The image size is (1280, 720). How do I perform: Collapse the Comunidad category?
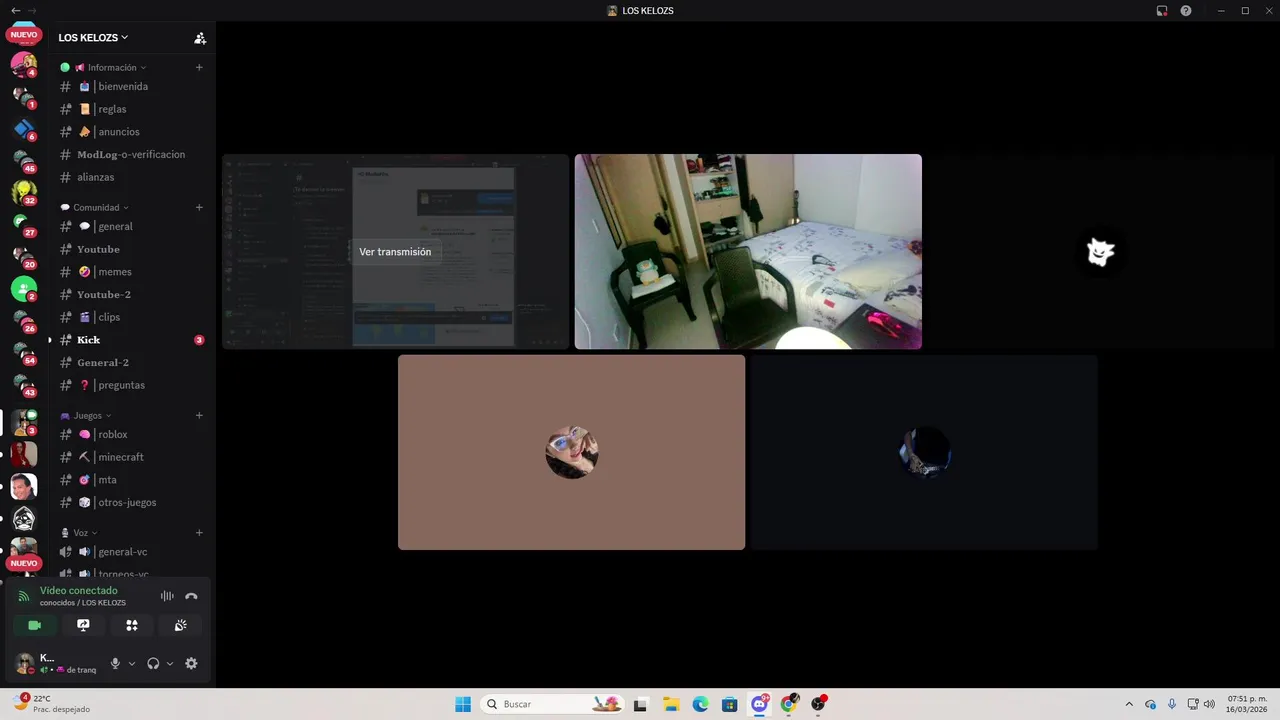click(x=95, y=207)
